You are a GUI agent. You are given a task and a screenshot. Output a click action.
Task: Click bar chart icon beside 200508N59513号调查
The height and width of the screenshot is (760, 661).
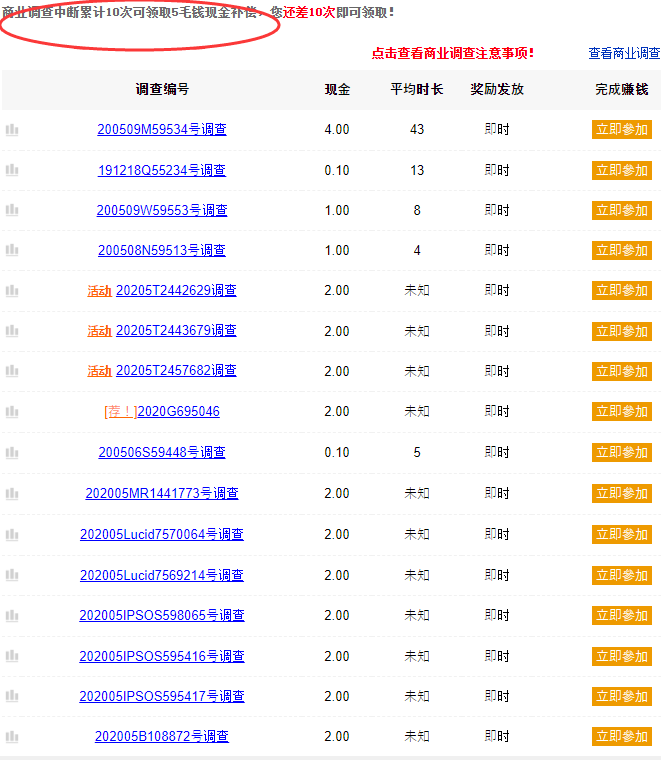pyautogui.click(x=12, y=250)
